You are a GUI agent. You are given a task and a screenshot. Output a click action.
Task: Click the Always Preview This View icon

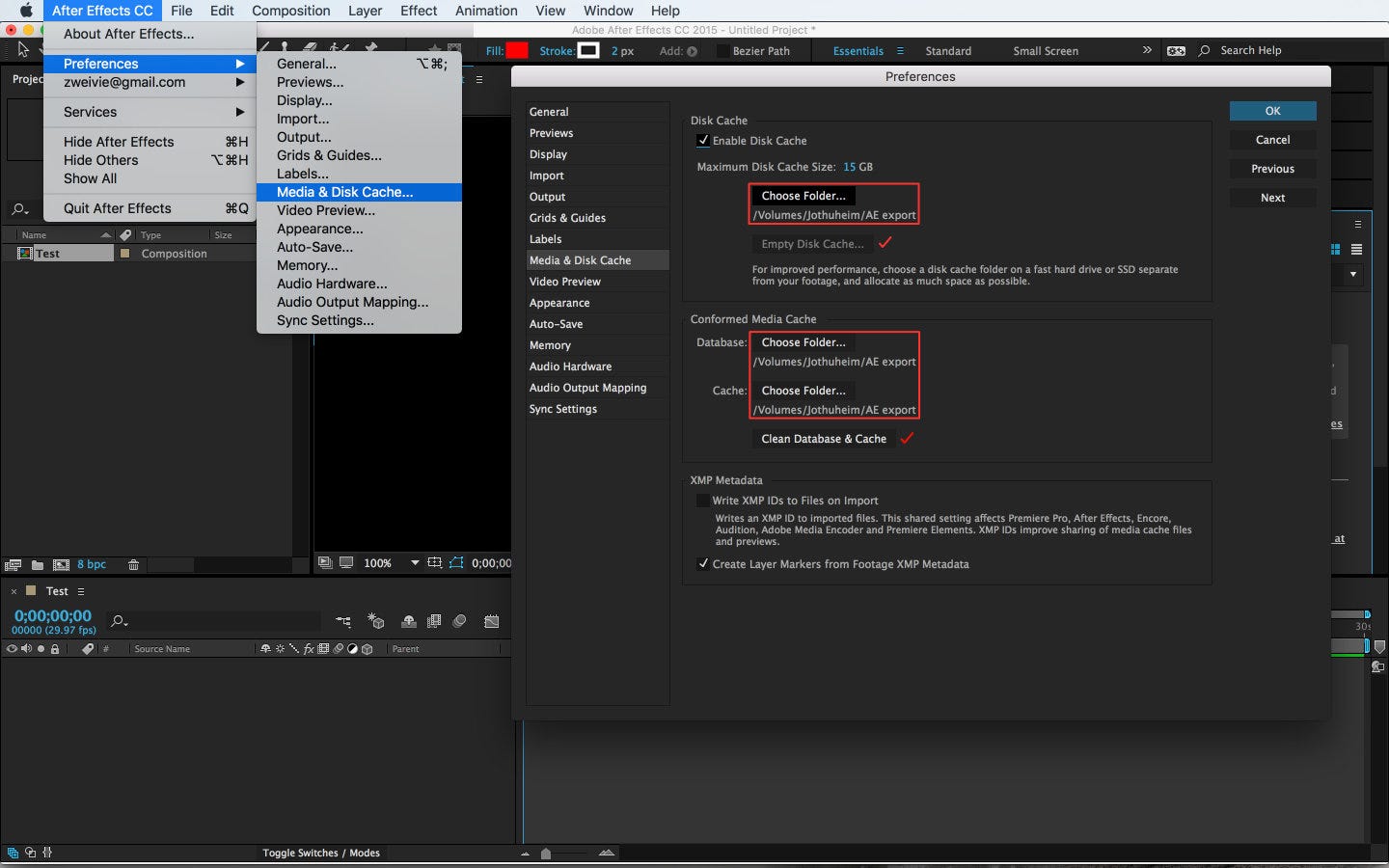click(x=325, y=562)
